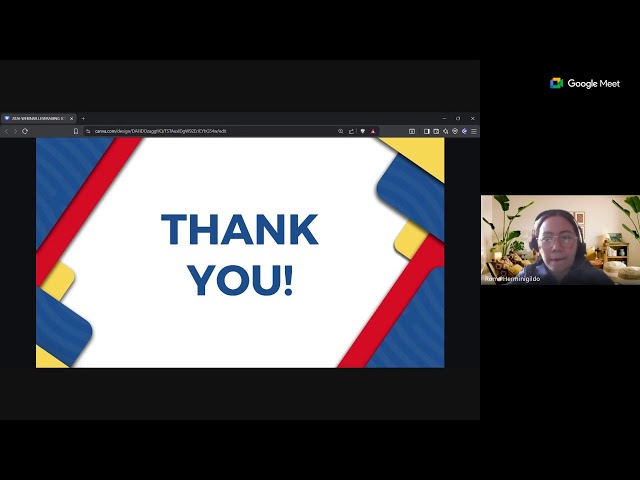Viewport: 640px width, 480px height.
Task: Open the Brave Rewards triangle icon
Action: tap(373, 131)
